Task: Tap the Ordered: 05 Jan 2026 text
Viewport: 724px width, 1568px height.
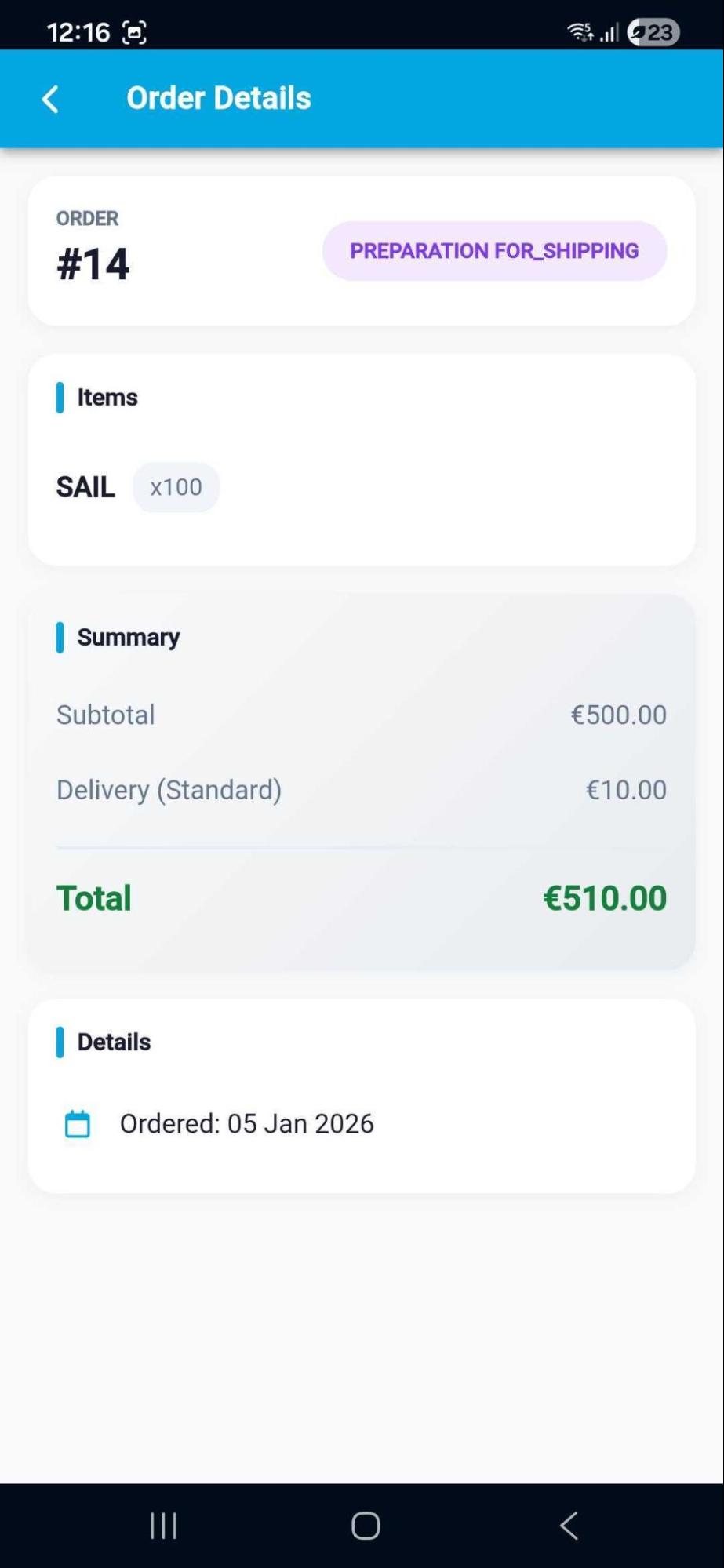Action: coord(247,1123)
